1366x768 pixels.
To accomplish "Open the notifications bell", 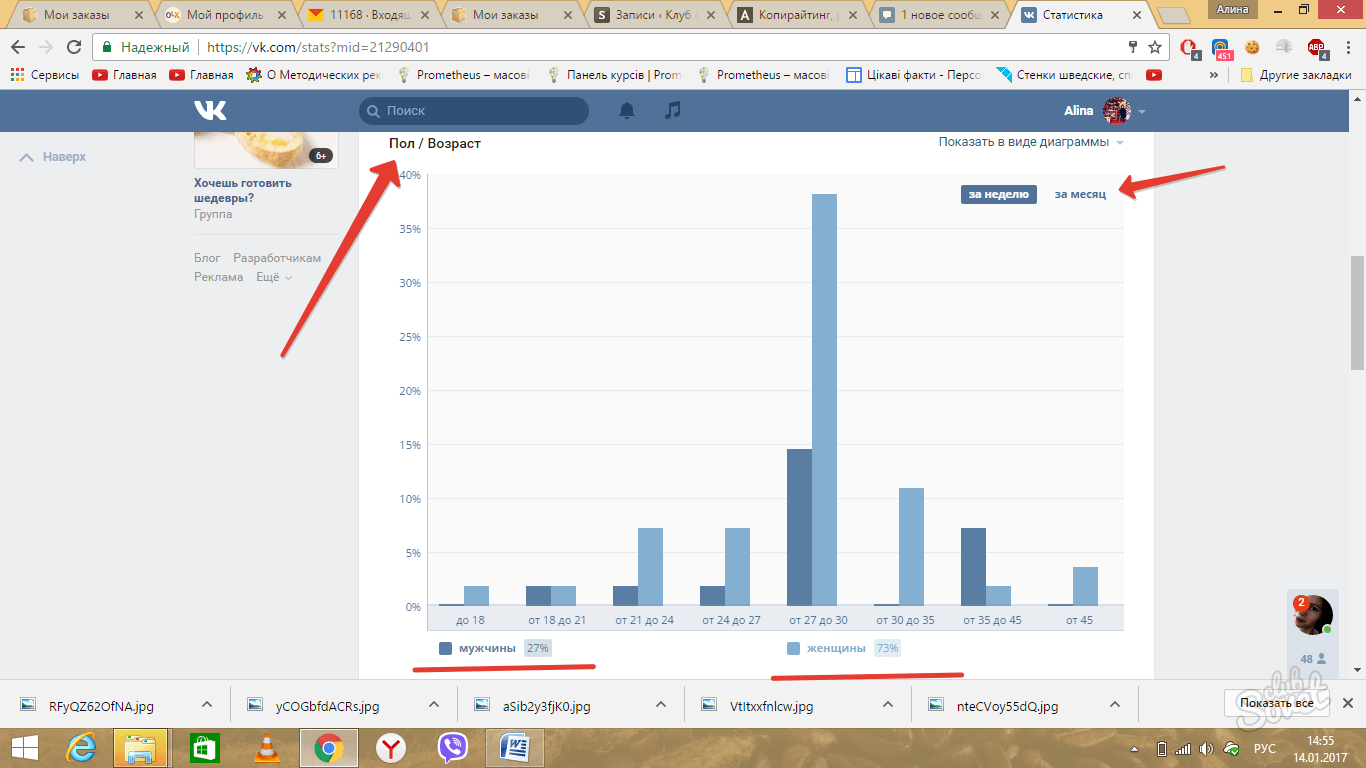I will click(x=627, y=111).
